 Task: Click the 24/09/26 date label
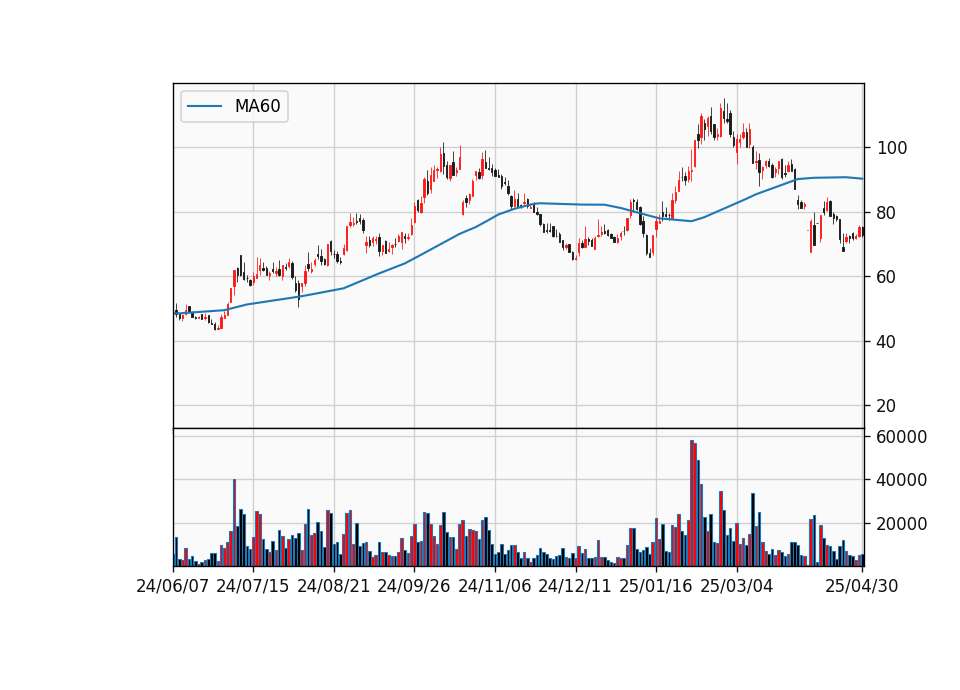(414, 587)
